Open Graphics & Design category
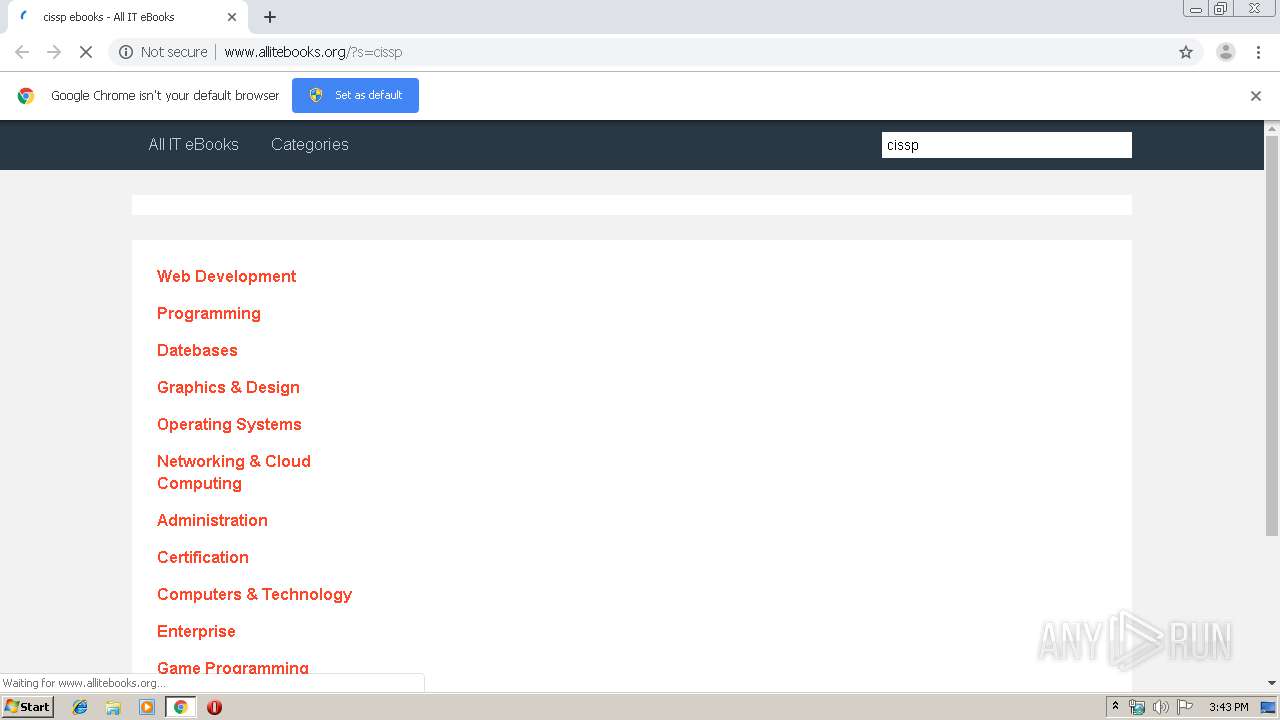 pos(228,387)
